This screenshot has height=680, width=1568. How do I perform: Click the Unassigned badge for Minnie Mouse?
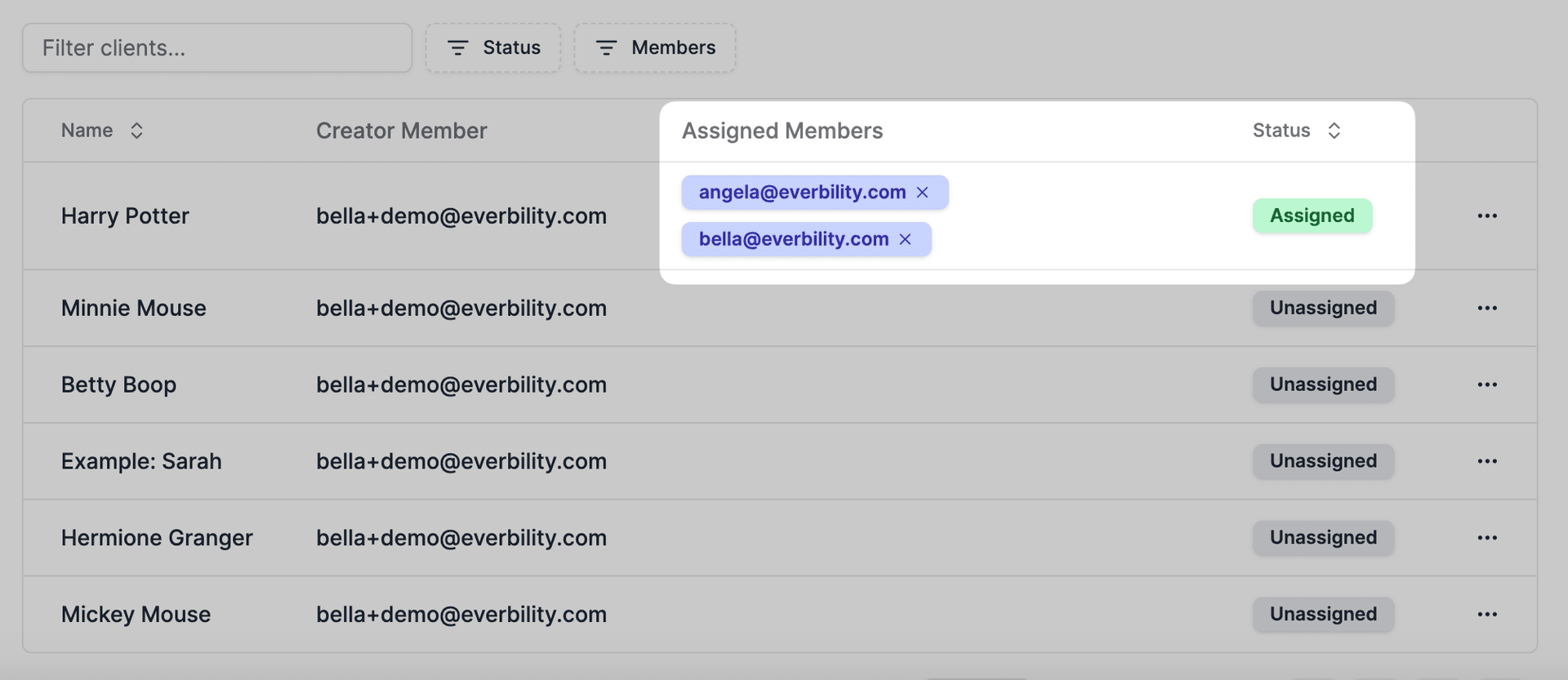(x=1323, y=308)
